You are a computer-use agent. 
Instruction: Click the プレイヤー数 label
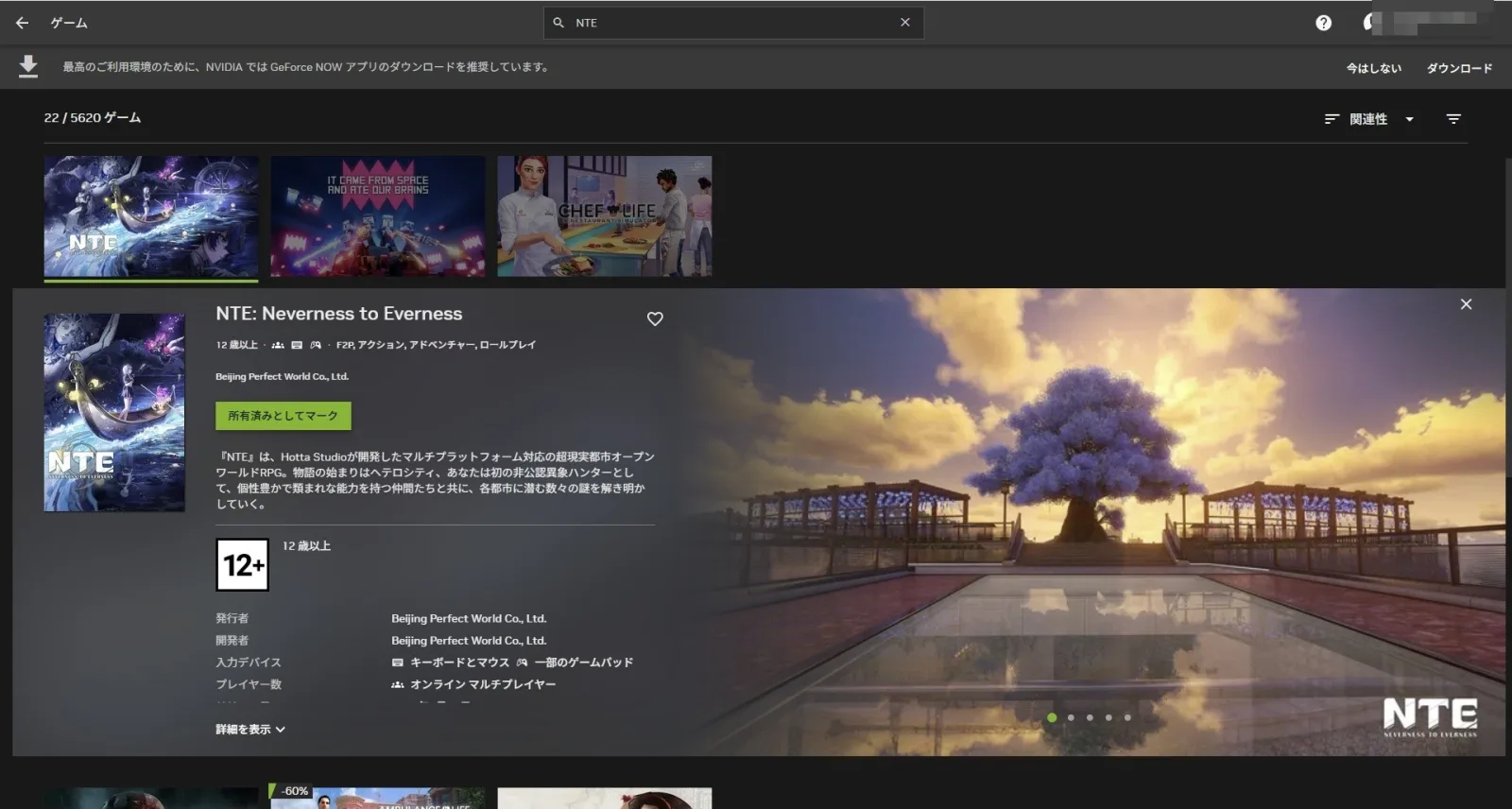pos(249,684)
